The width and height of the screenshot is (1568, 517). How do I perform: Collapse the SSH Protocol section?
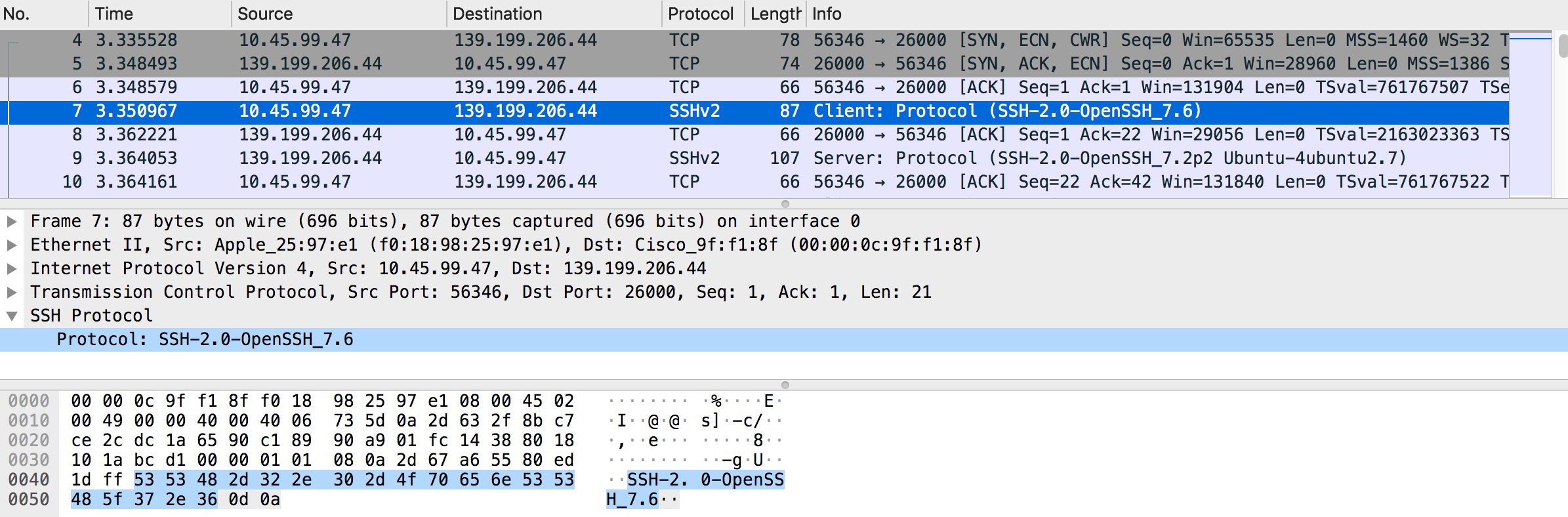click(12, 316)
